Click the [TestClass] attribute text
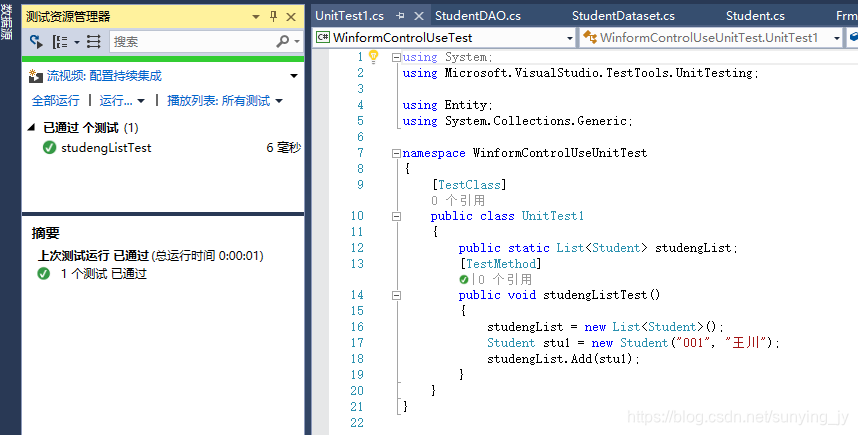 [x=469, y=185]
